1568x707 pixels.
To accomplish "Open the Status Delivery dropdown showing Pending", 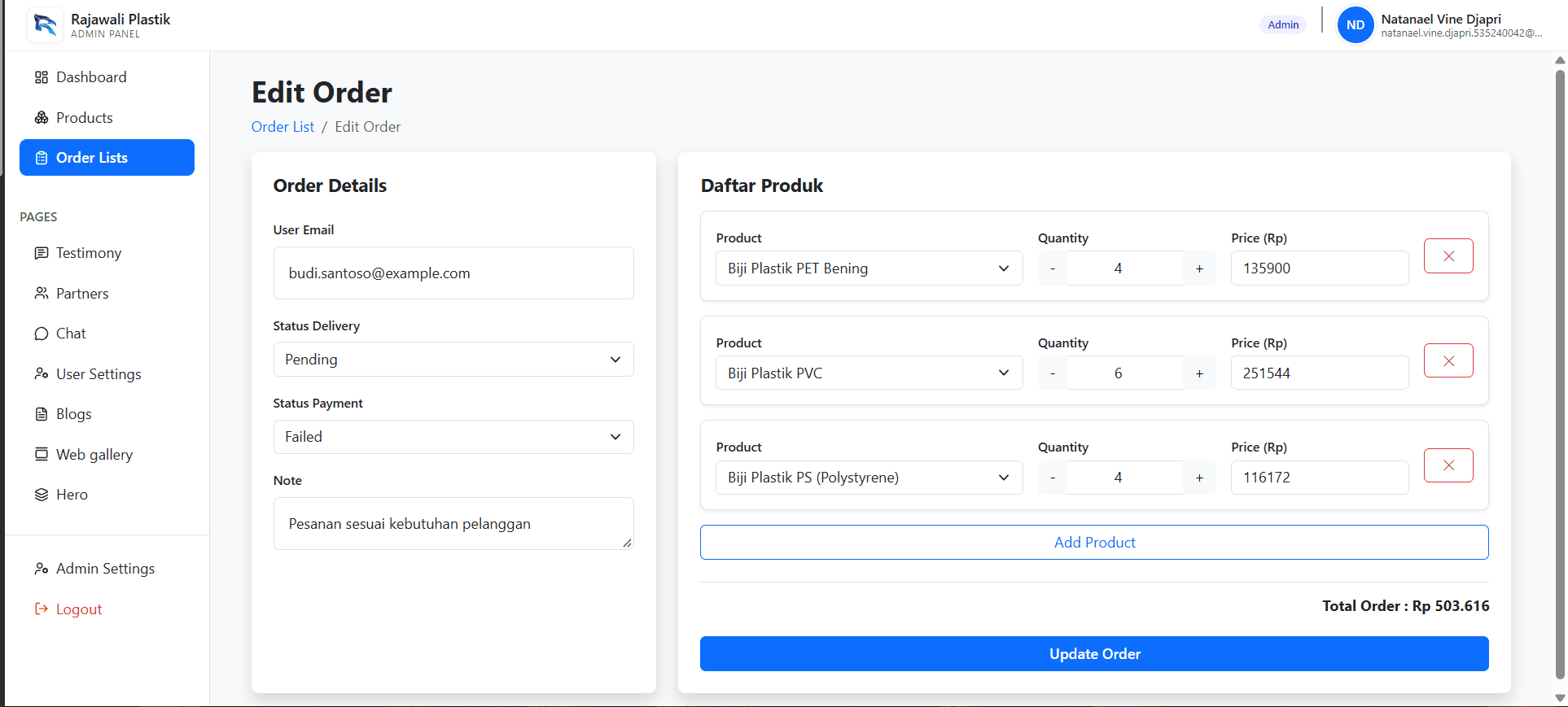I will 453,360.
